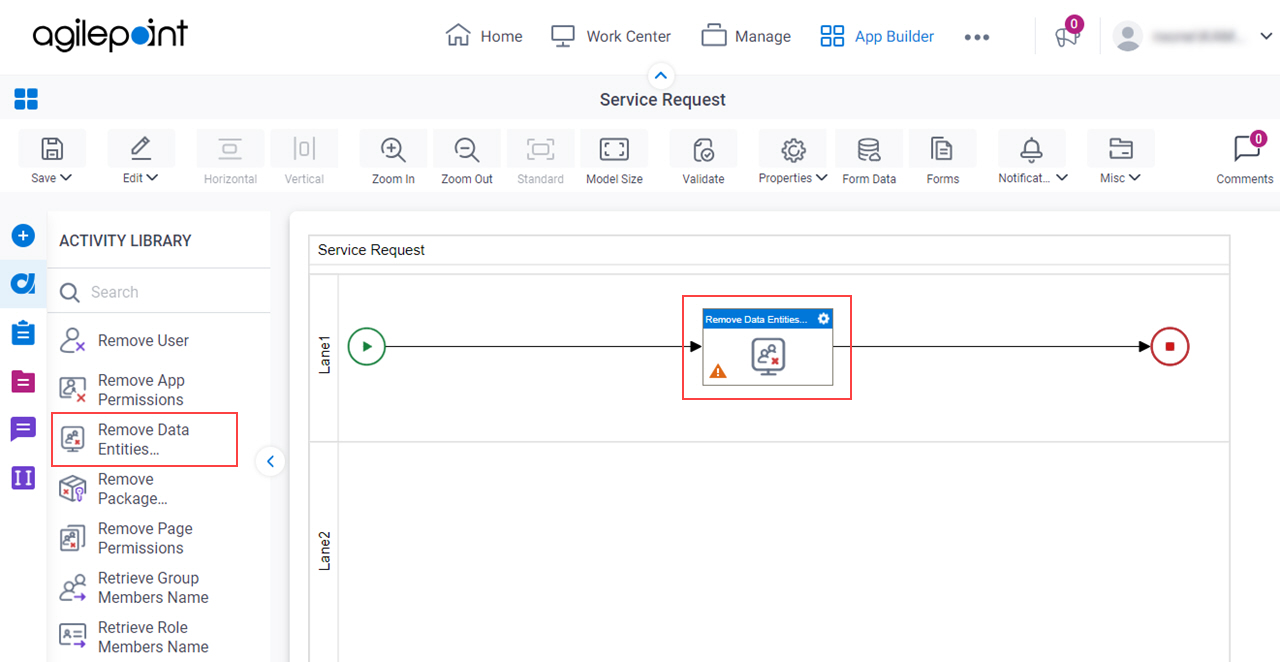Open the announcements megaphone icon
This screenshot has width=1280, height=662.
click(x=1067, y=37)
